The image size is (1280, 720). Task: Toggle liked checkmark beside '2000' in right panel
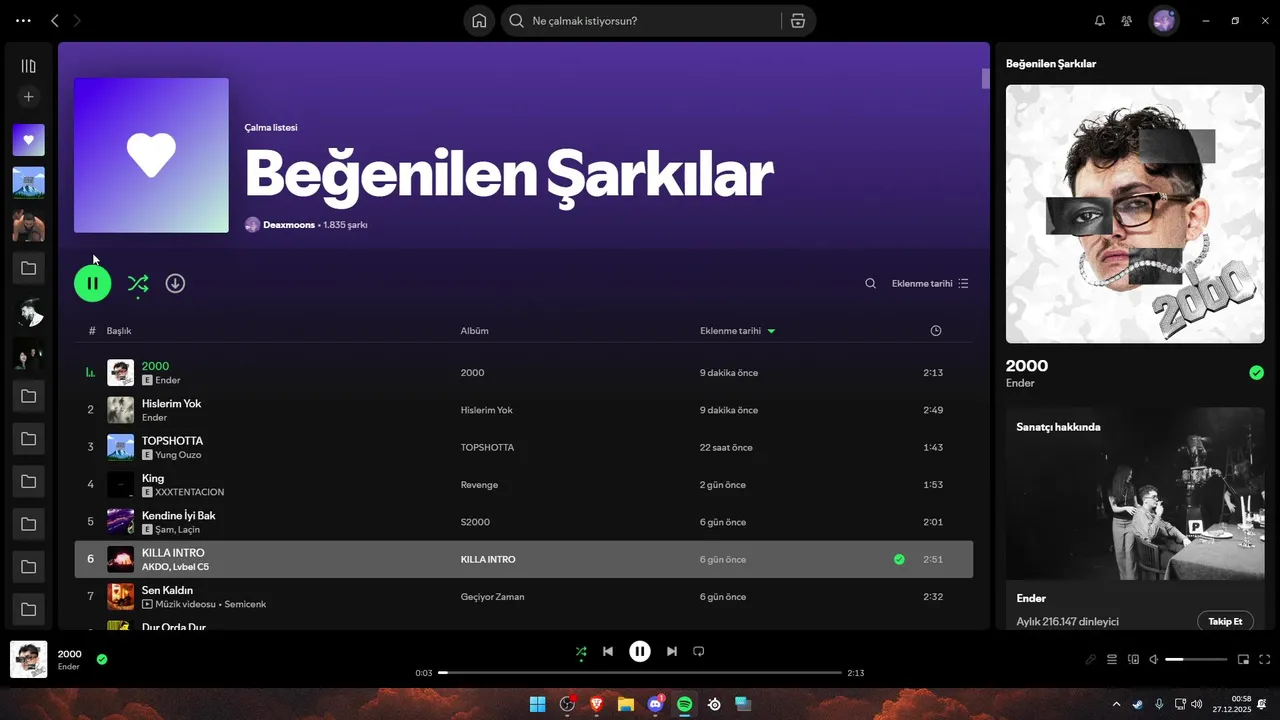1256,373
